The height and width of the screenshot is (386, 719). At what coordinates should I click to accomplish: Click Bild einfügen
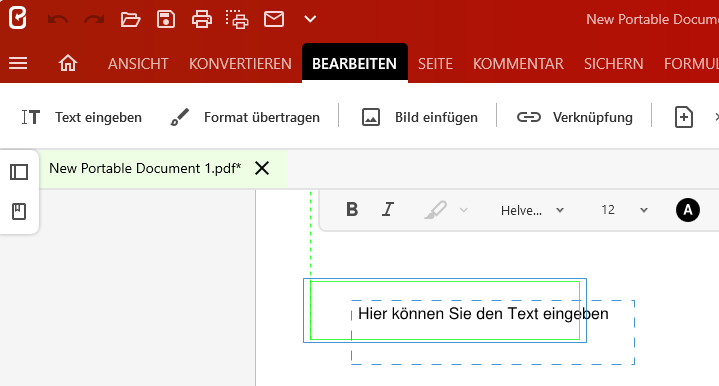419,117
